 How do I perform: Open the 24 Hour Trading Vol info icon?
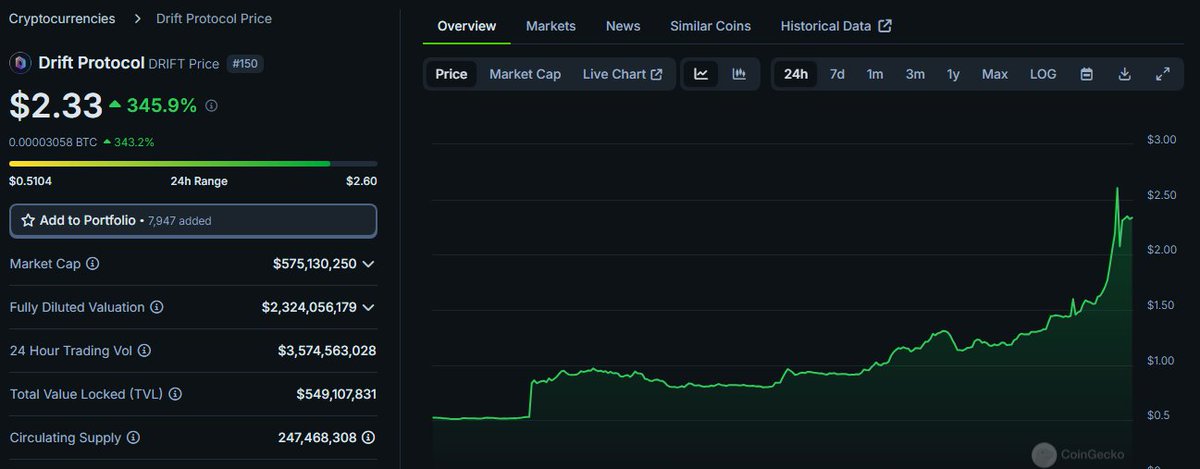pyautogui.click(x=144, y=351)
